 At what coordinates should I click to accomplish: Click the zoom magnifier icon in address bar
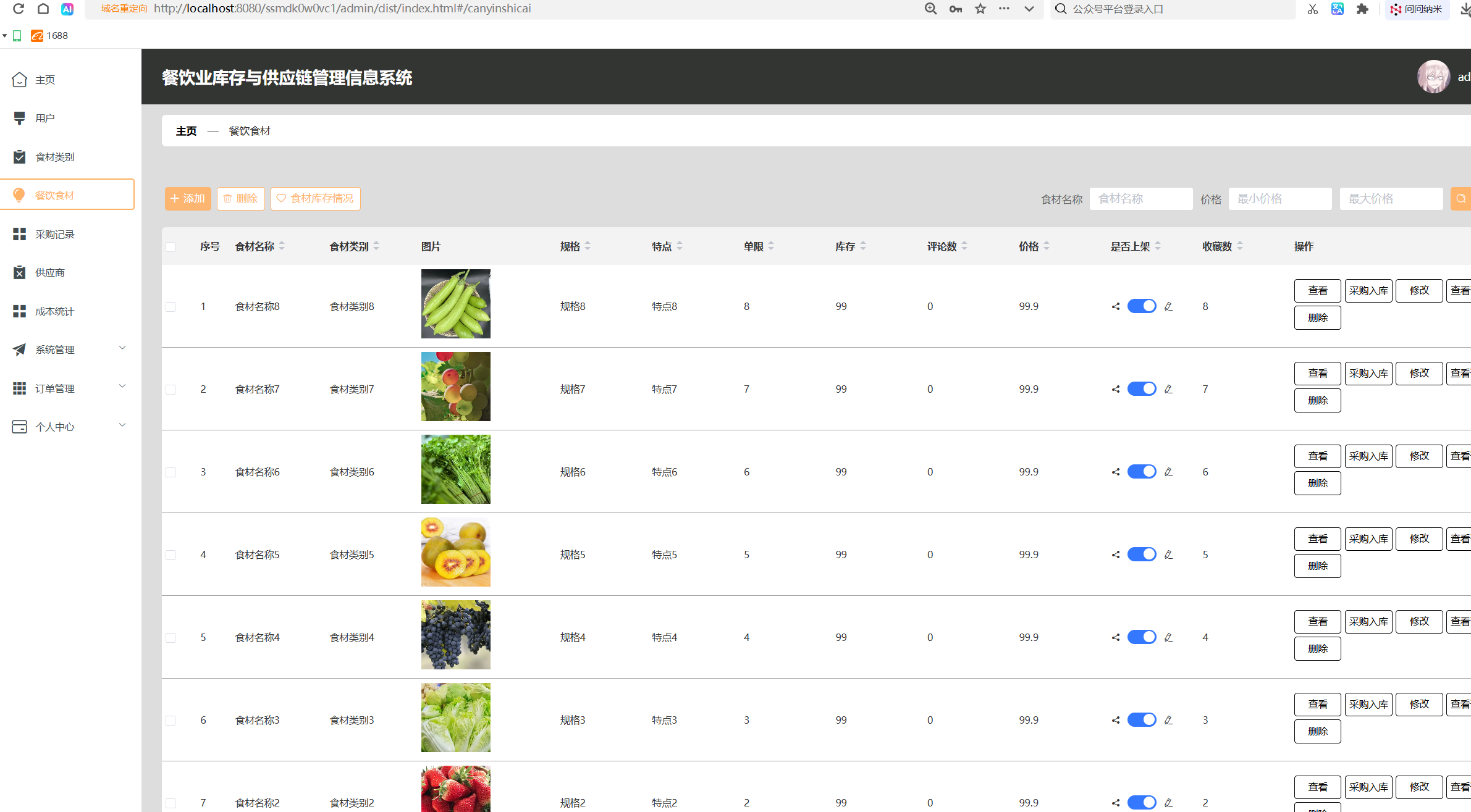[930, 9]
